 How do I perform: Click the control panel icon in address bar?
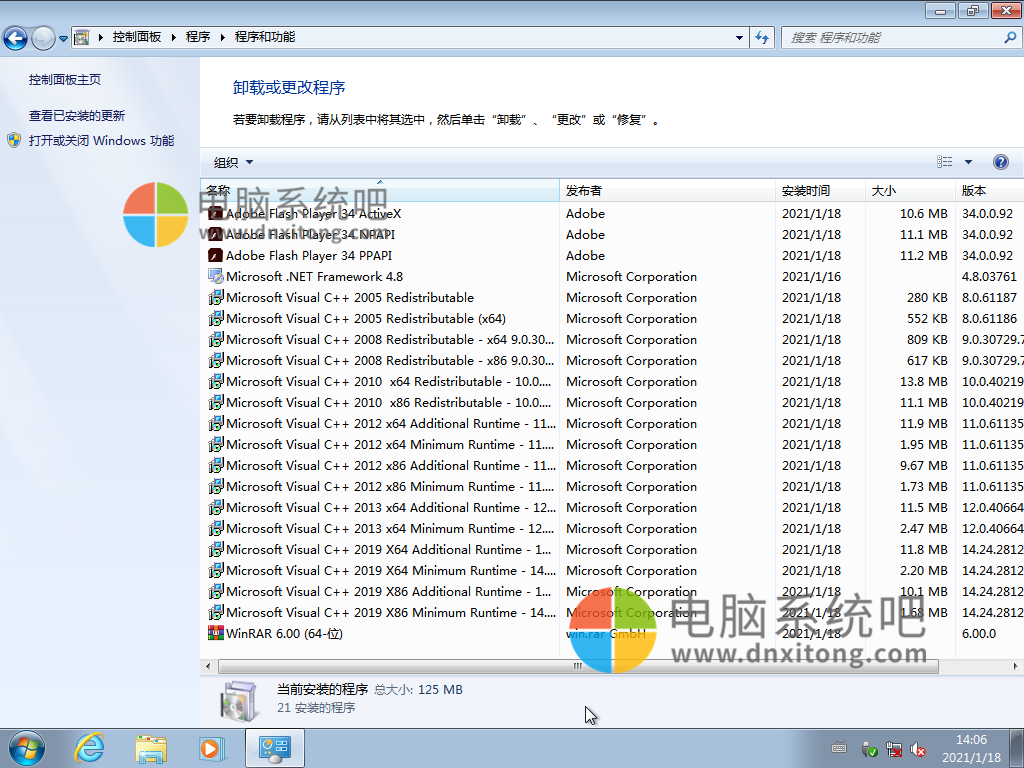pos(82,37)
